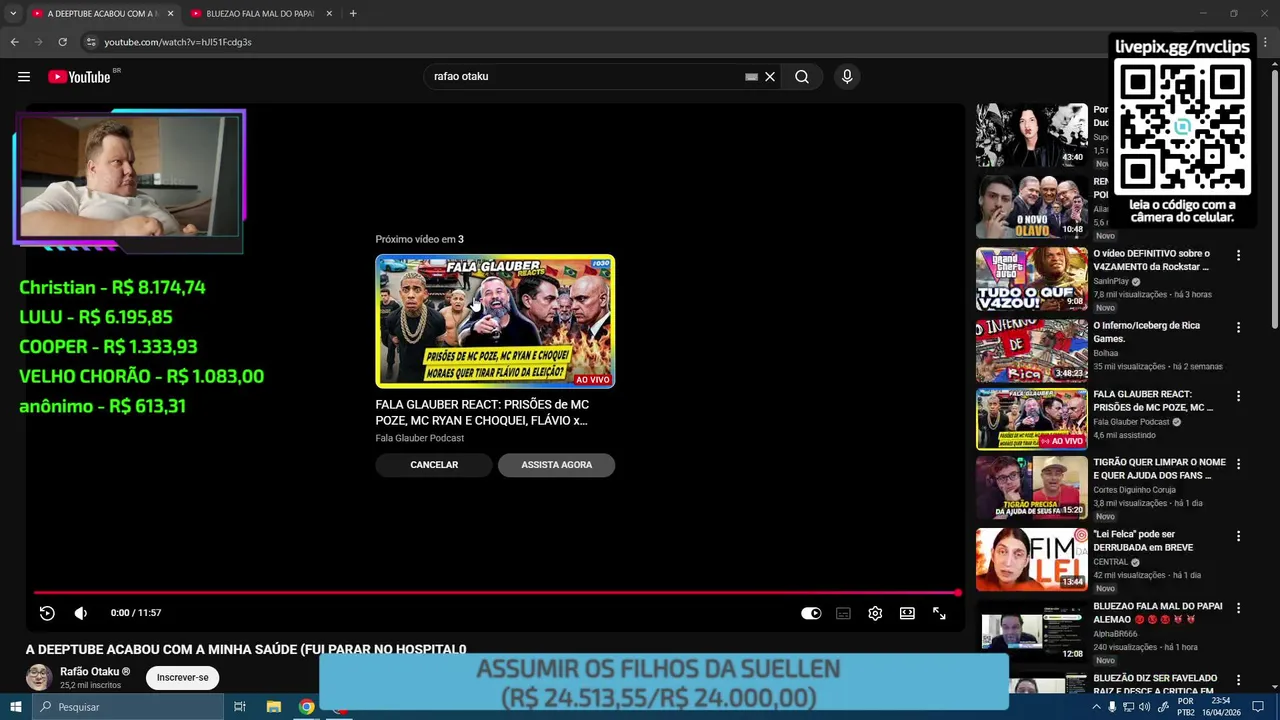The height and width of the screenshot is (720, 1280).
Task: Open the BLUEZAO 12:08 thumbnail
Action: tap(1032, 631)
